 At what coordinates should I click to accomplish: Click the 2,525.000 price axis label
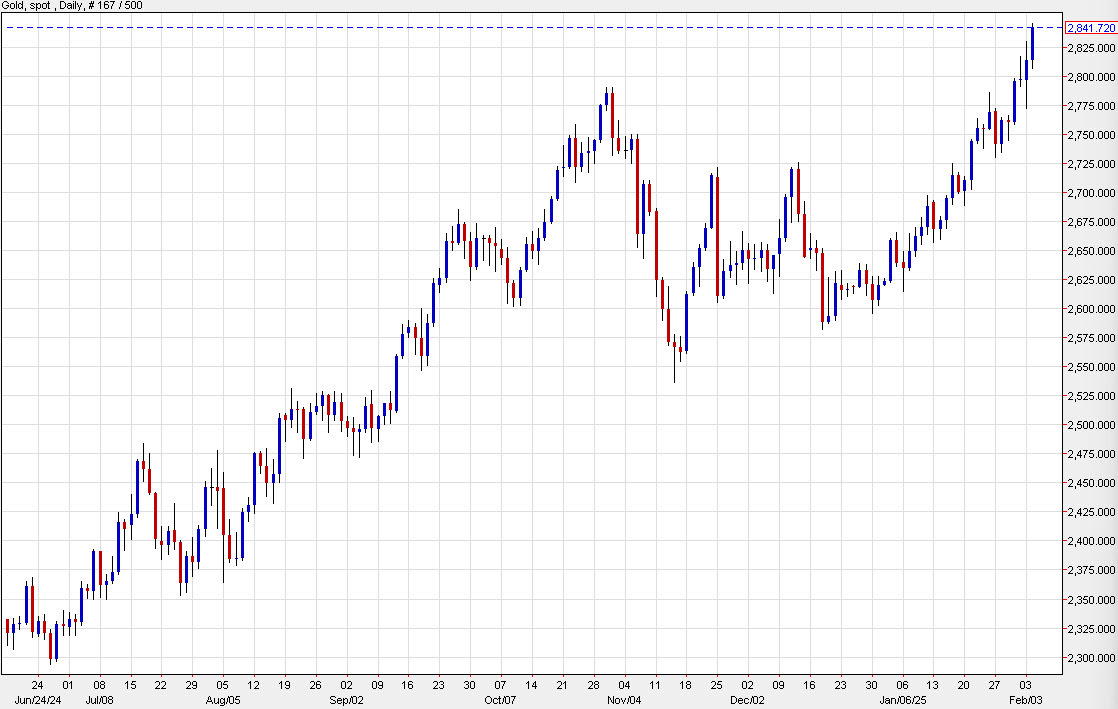point(1091,397)
